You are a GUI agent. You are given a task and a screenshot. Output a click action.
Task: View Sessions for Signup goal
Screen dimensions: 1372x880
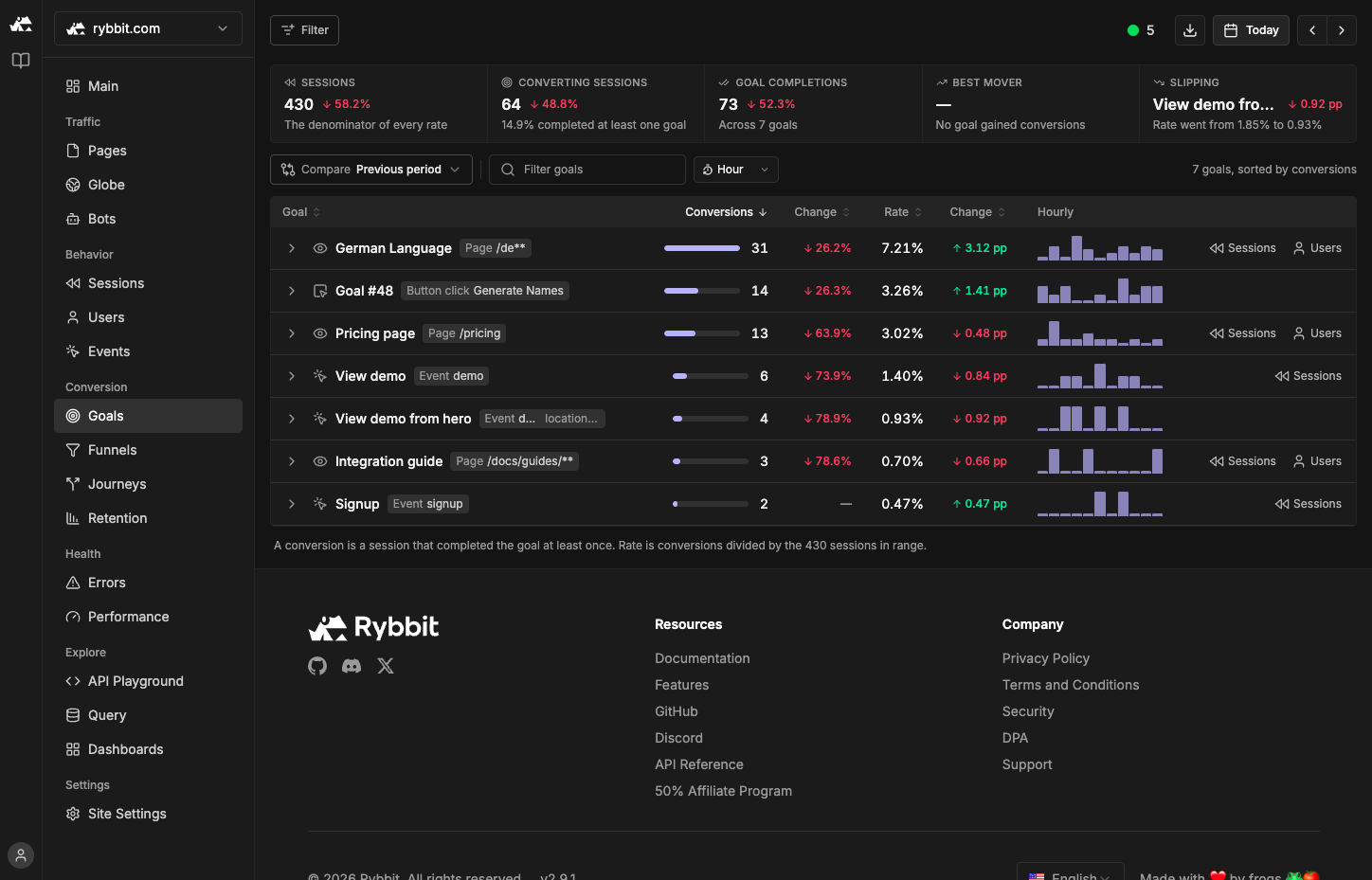coord(1308,504)
